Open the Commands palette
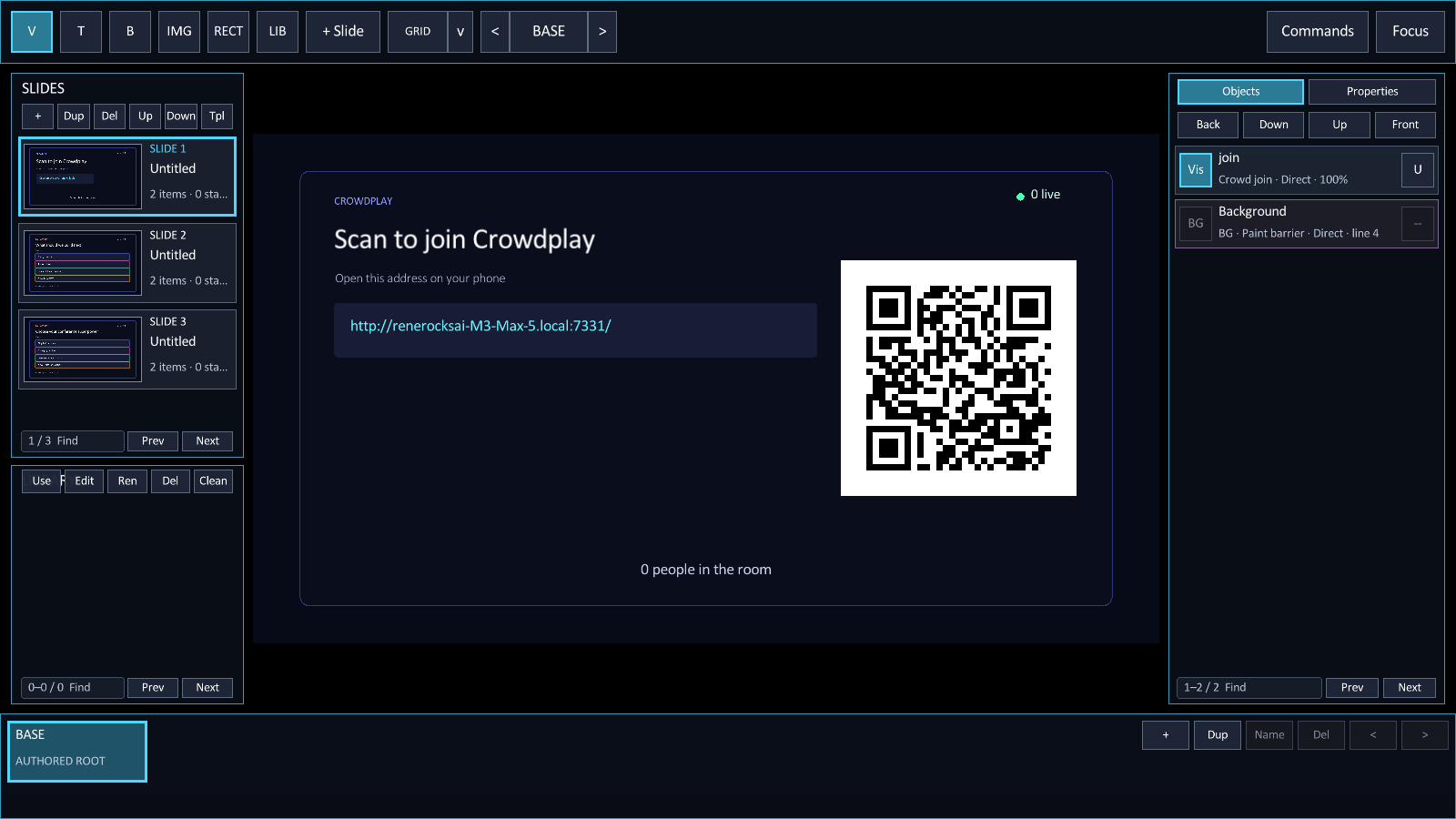1456x819 pixels. [1318, 32]
